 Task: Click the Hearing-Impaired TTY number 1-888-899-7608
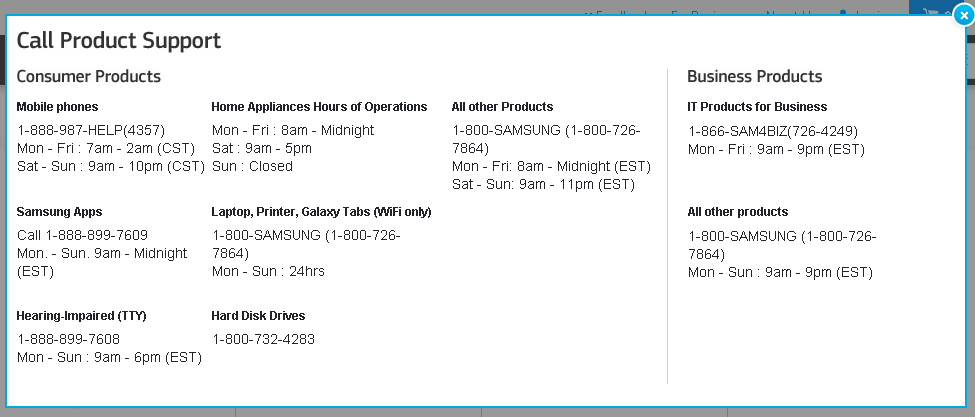pyautogui.click(x=68, y=339)
